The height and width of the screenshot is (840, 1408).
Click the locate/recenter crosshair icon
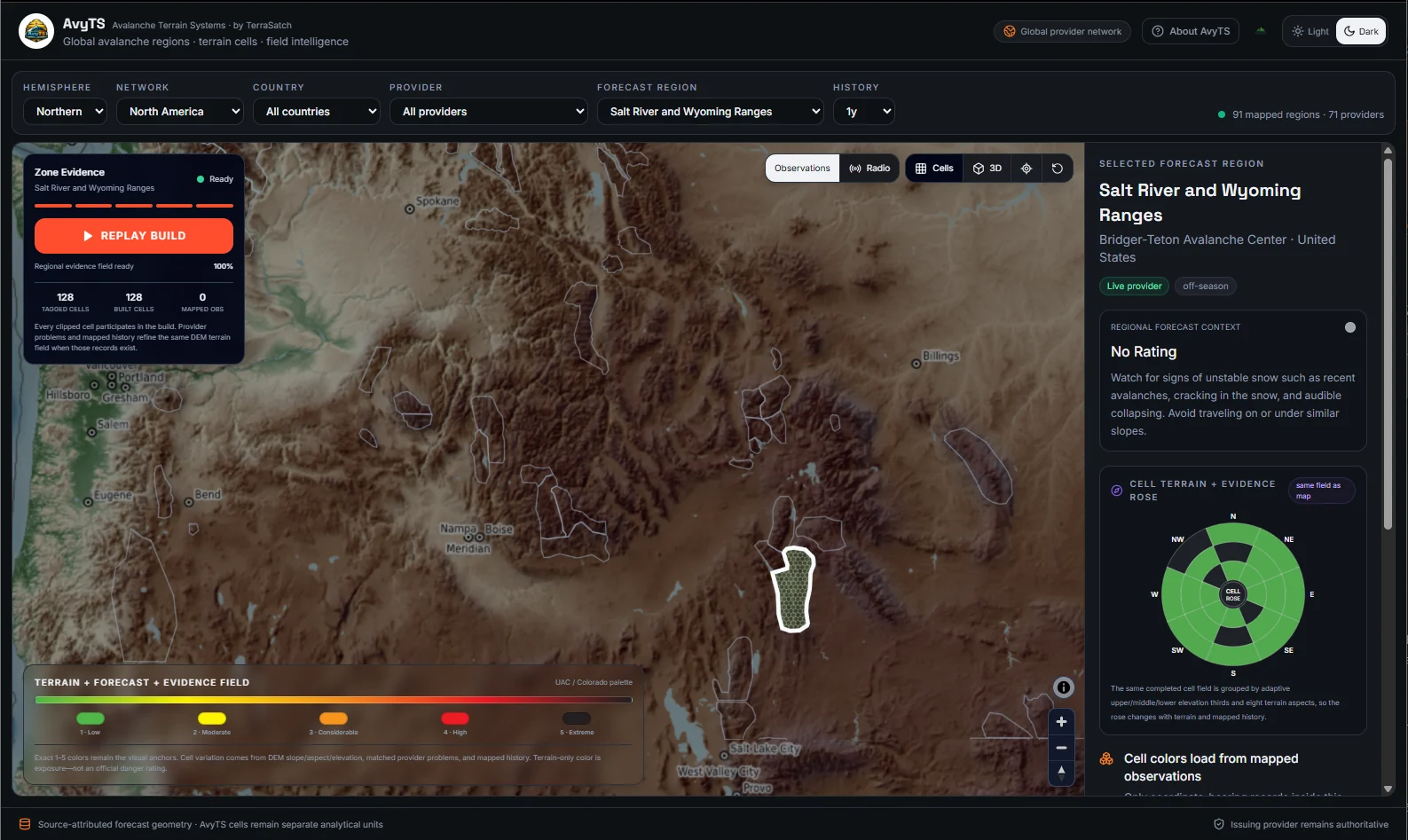1027,169
